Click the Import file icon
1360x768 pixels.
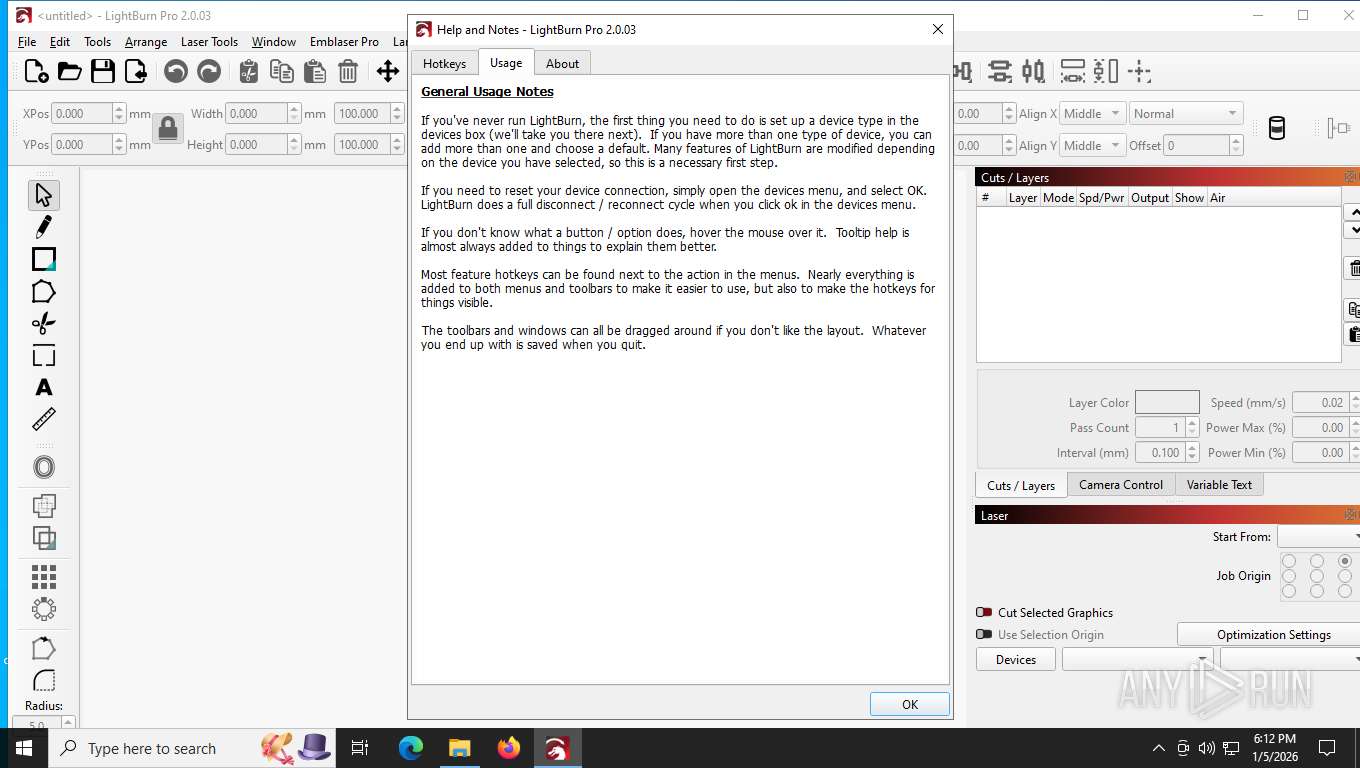tap(136, 71)
